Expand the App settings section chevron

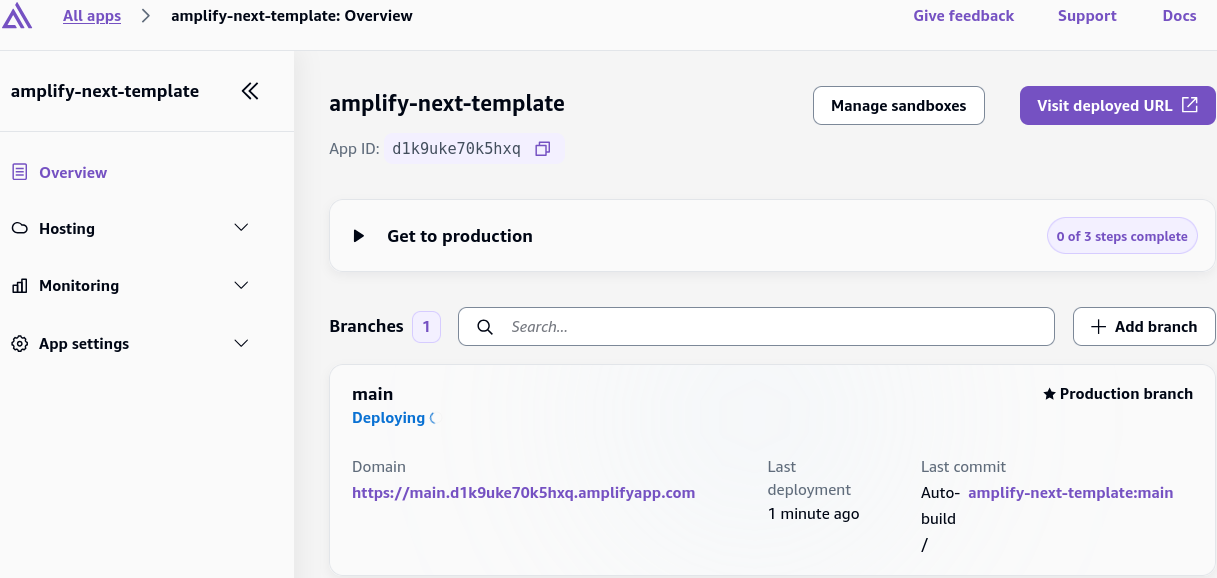[241, 344]
